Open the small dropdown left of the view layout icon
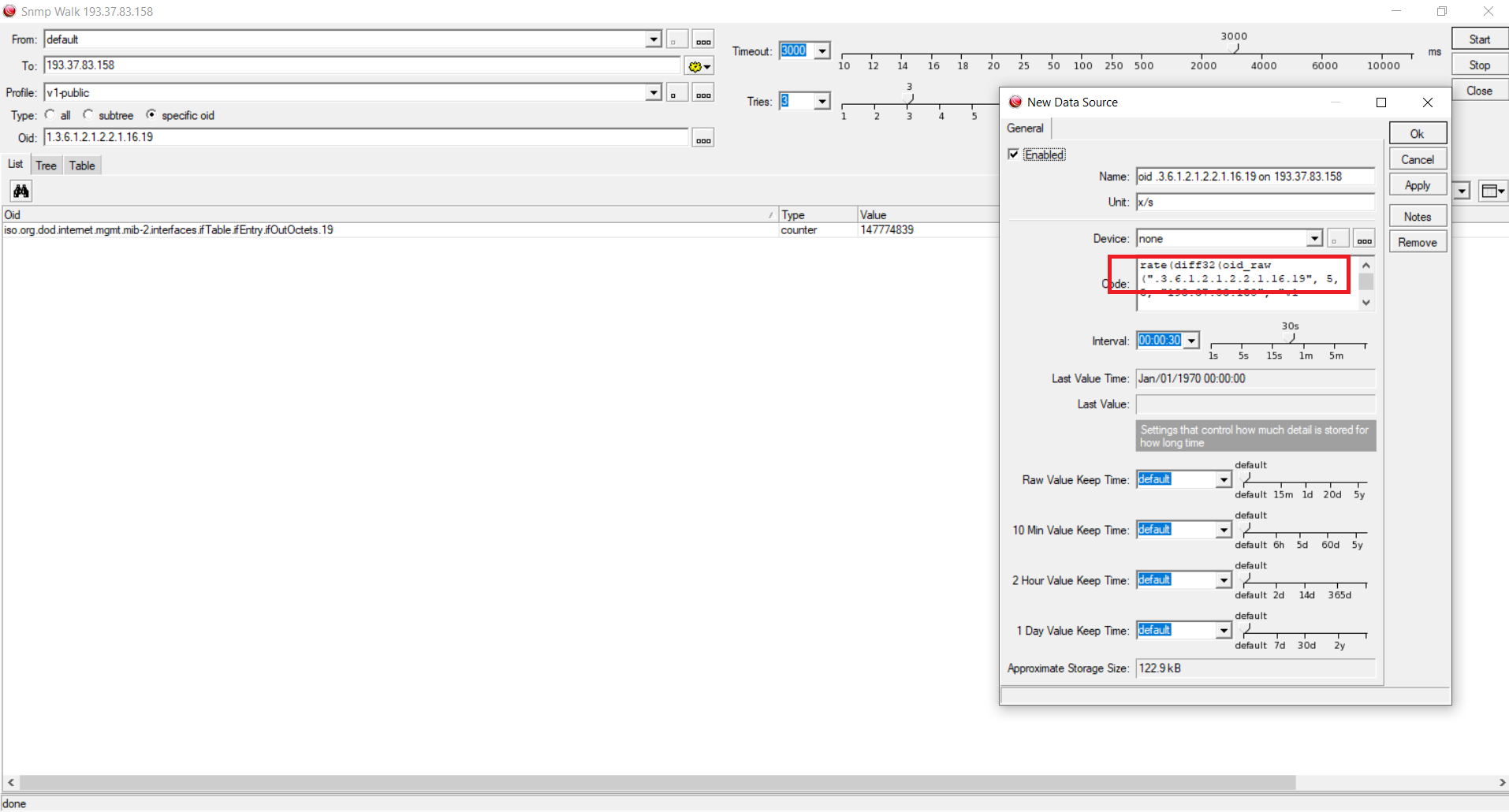Screen dimensions: 1509x812 pos(1462,191)
